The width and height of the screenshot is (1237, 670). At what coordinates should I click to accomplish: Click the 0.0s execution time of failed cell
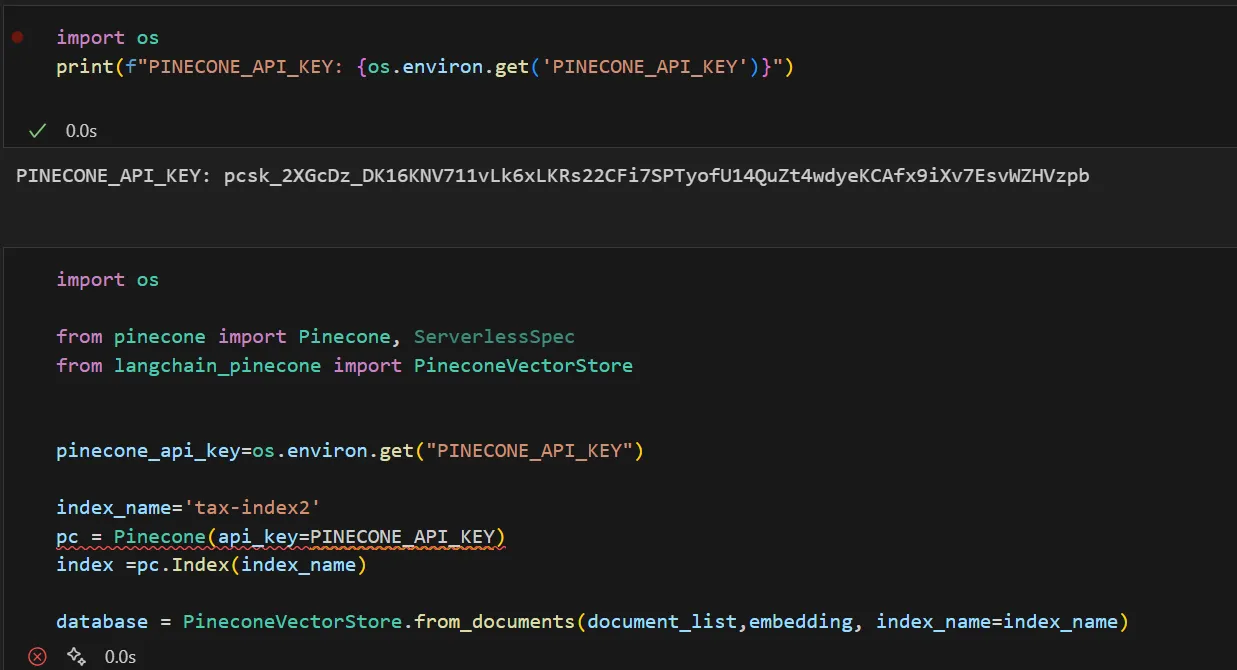(120, 657)
